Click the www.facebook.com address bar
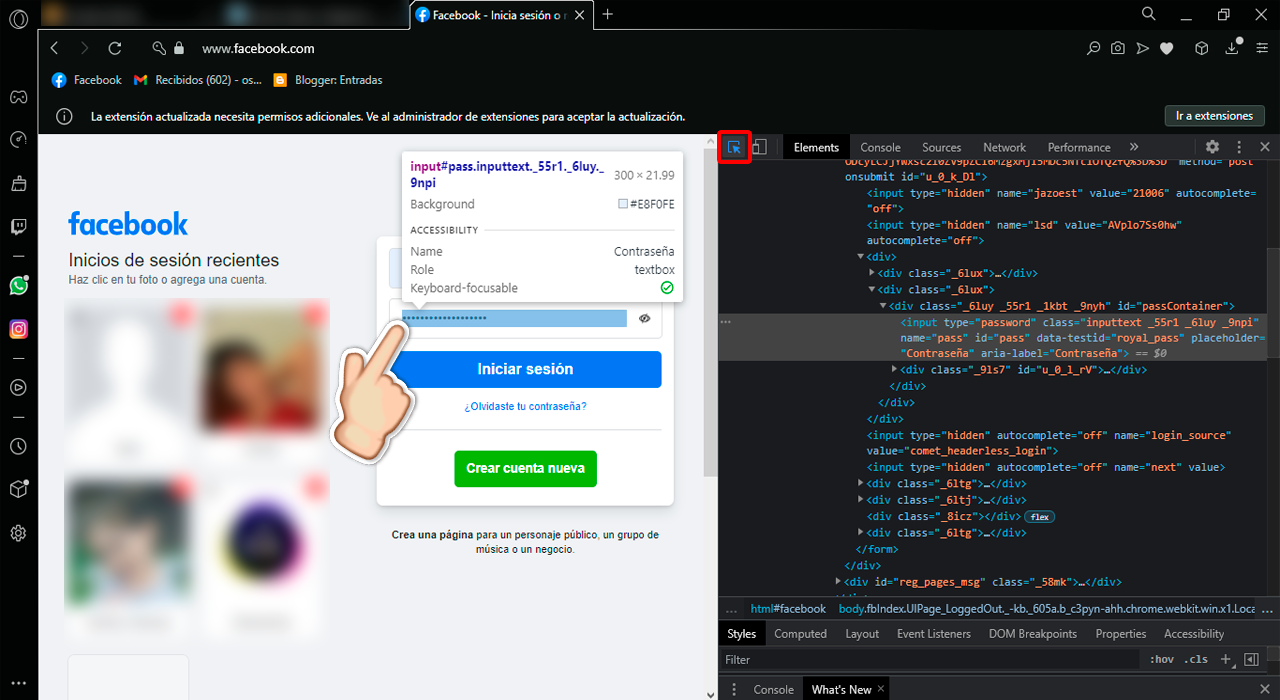This screenshot has height=700, width=1280. 258,48
